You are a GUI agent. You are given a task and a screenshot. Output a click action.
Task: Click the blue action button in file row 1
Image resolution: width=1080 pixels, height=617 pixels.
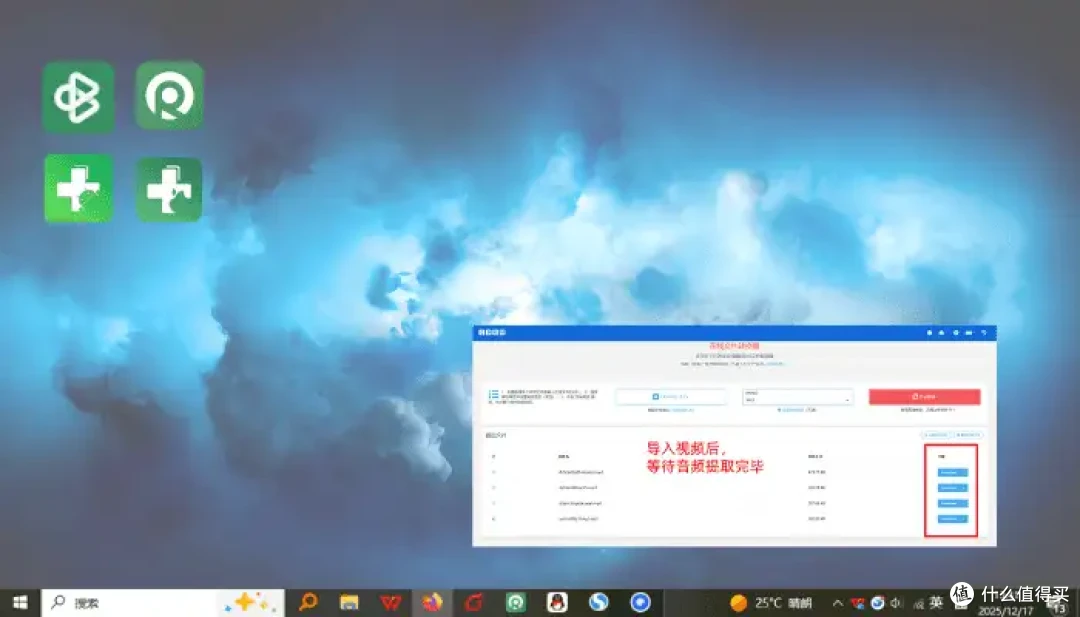tap(953, 472)
